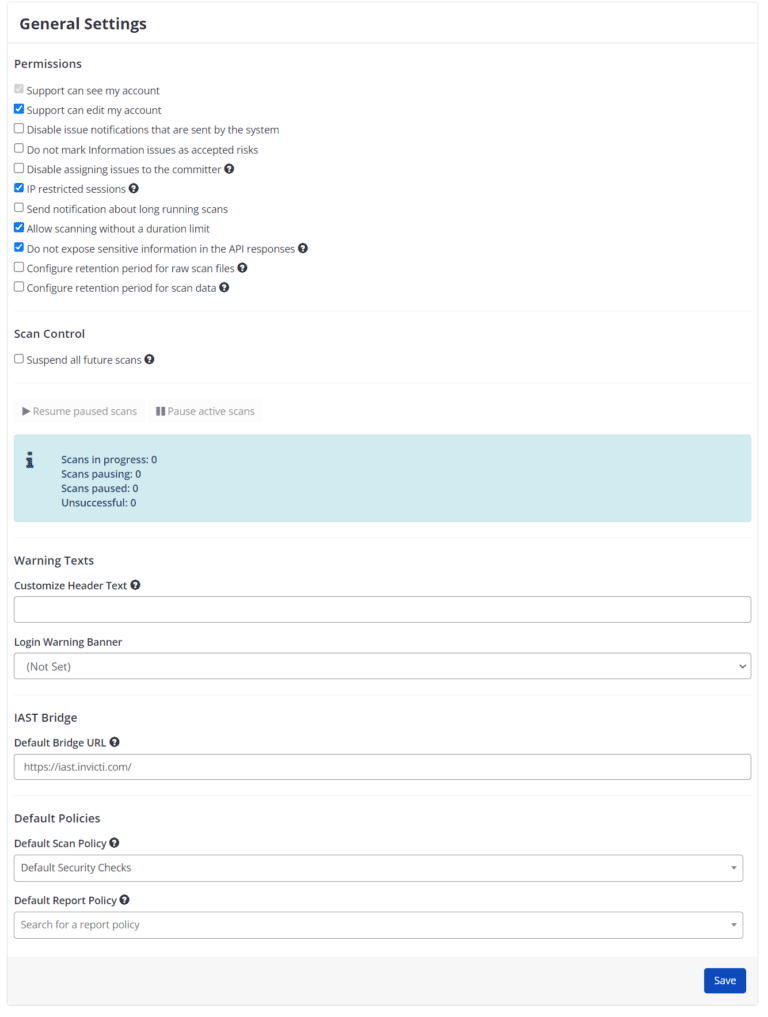Open help for Customize Header Text
Screen dimensions: 768x1017
[135, 585]
